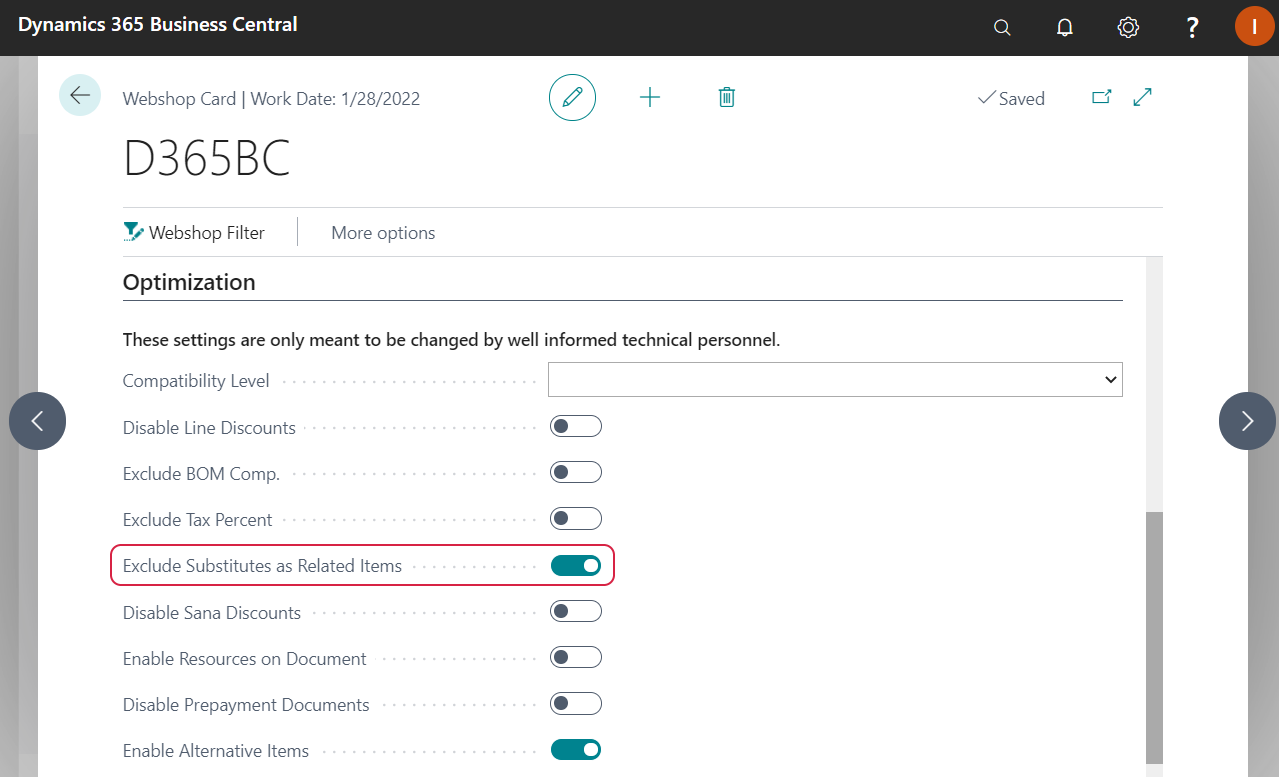1279x777 pixels.
Task: Go to the previous record arrow
Action: (37, 421)
